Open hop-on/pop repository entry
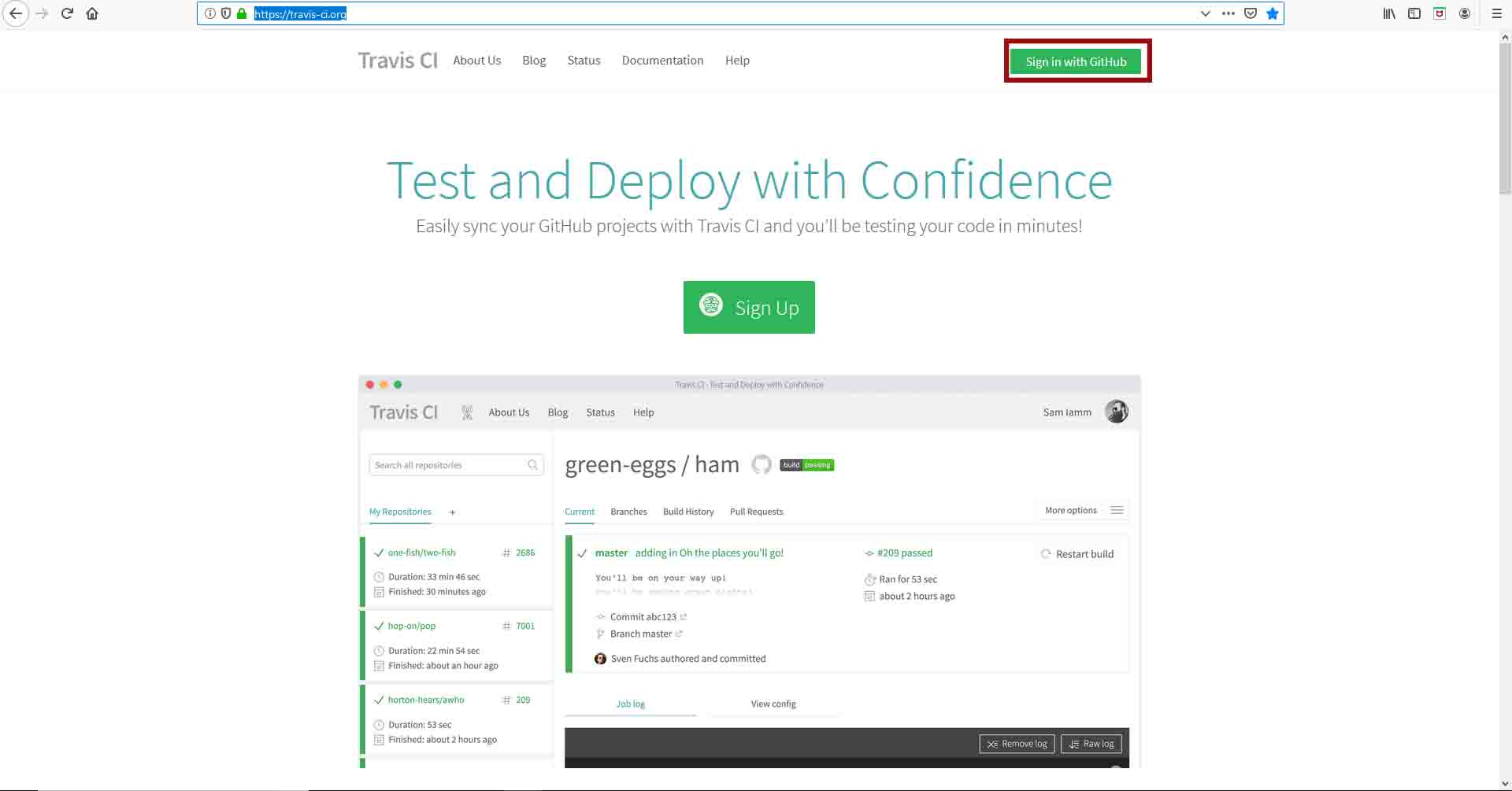1512x791 pixels. (411, 626)
